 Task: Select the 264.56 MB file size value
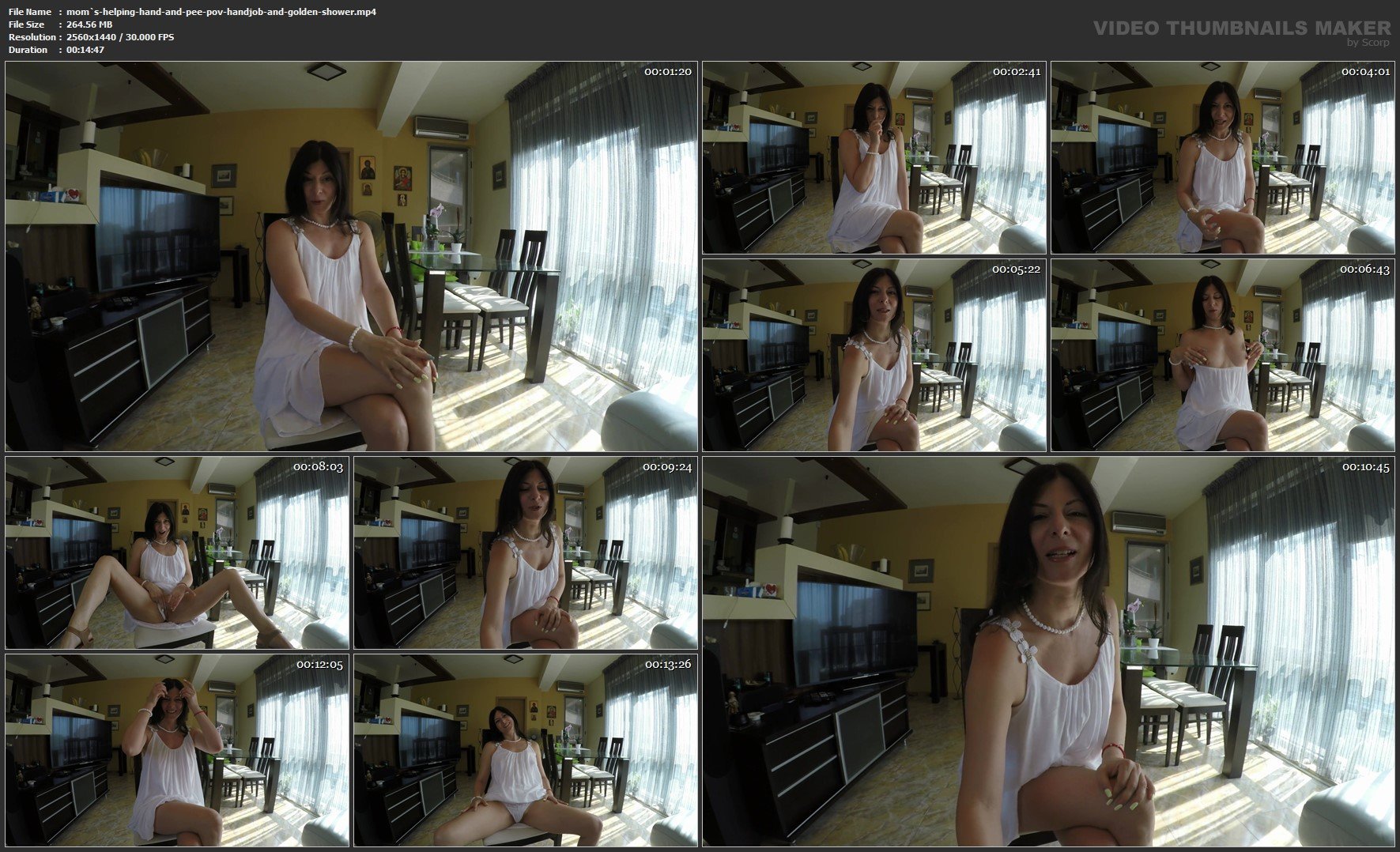[x=89, y=25]
